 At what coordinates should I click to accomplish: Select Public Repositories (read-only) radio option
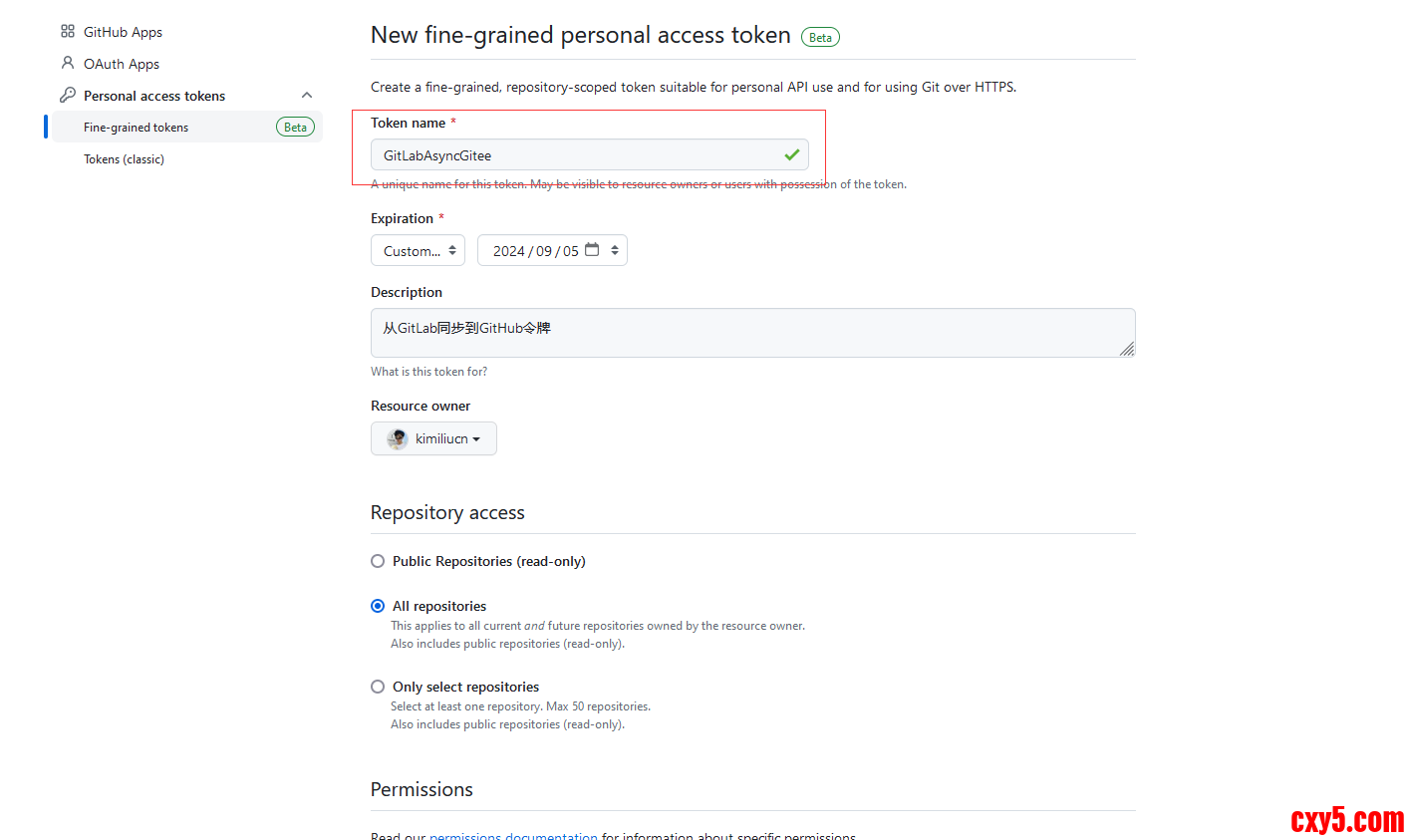(x=378, y=561)
